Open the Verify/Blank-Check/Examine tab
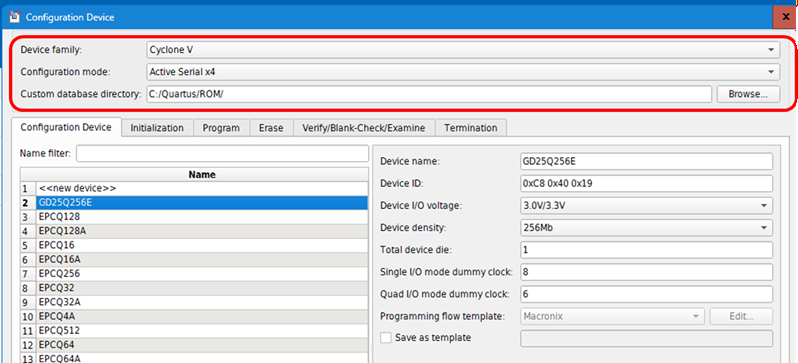The image size is (798, 363). pyautogui.click(x=363, y=128)
